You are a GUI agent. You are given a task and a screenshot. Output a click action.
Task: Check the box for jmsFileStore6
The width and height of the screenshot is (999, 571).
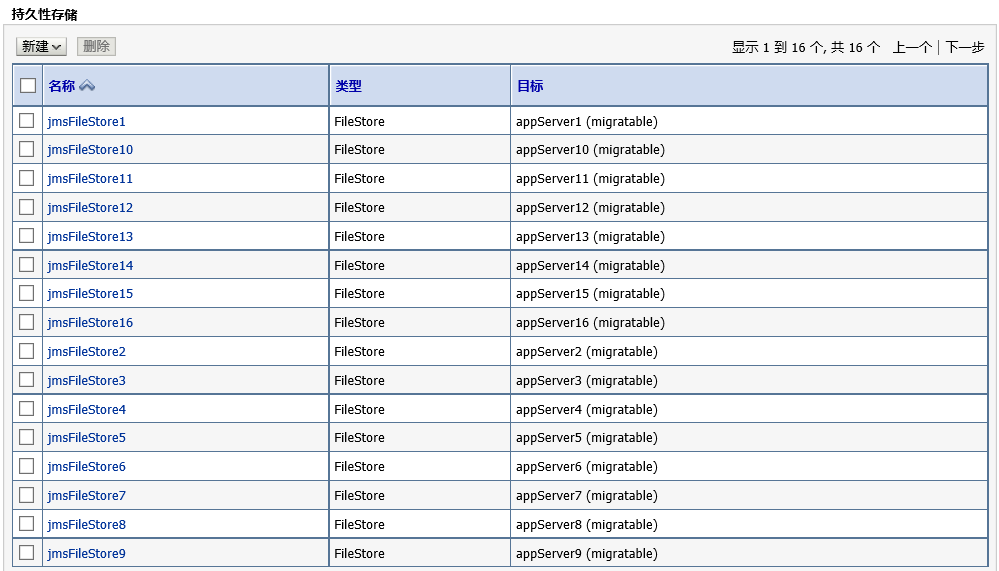[x=27, y=466]
